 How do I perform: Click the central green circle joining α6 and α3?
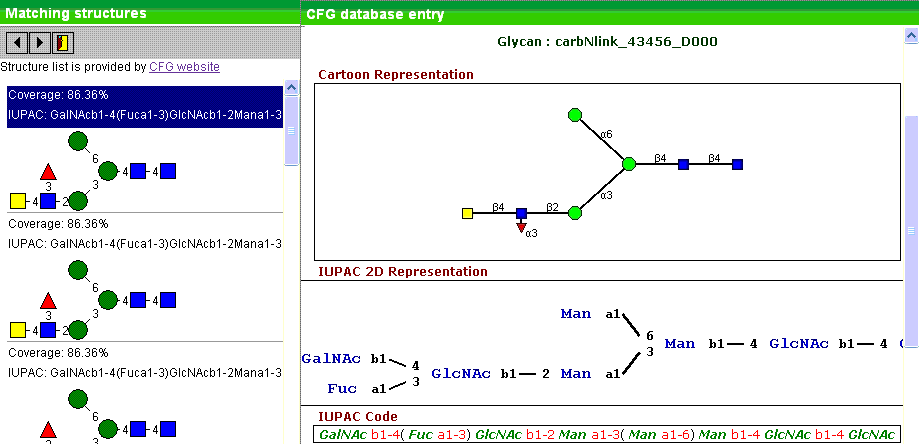(628, 164)
